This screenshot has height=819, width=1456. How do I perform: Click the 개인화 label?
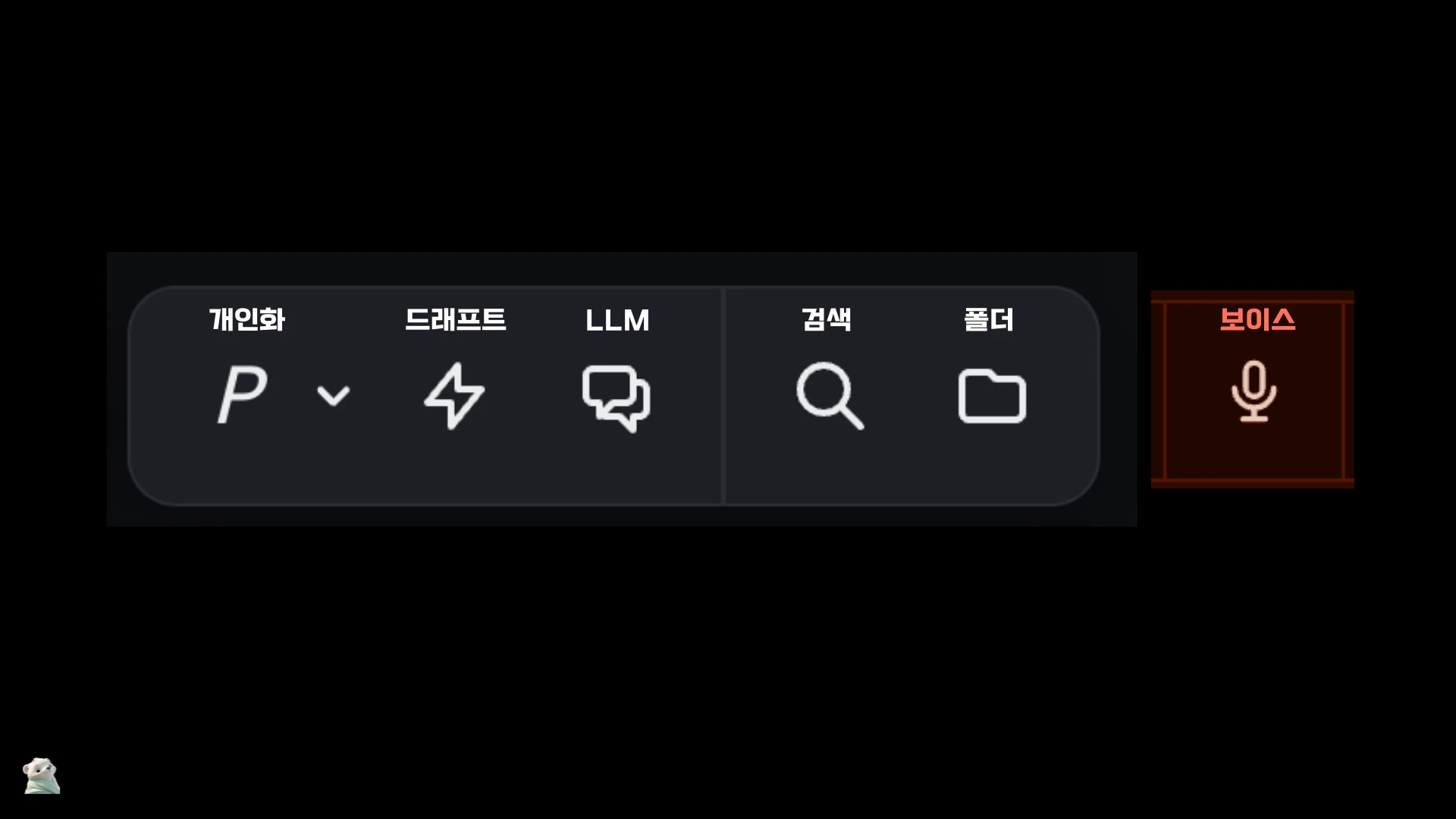pyautogui.click(x=247, y=319)
